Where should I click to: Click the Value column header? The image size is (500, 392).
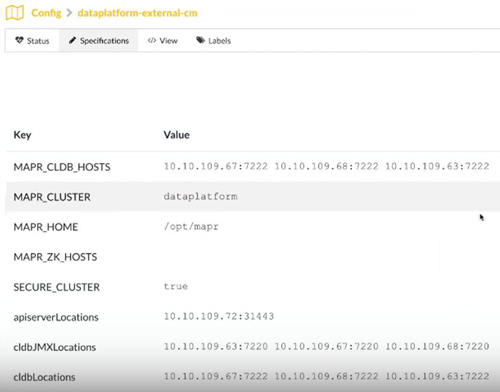176,135
